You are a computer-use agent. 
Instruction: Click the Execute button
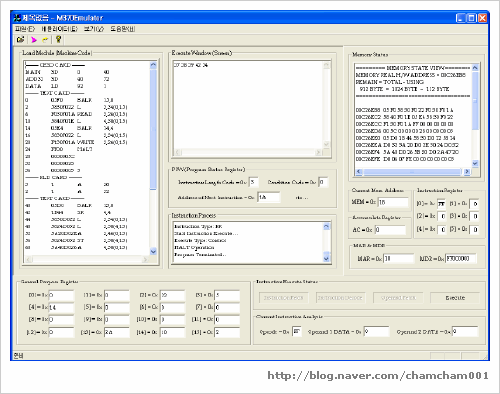[455, 298]
